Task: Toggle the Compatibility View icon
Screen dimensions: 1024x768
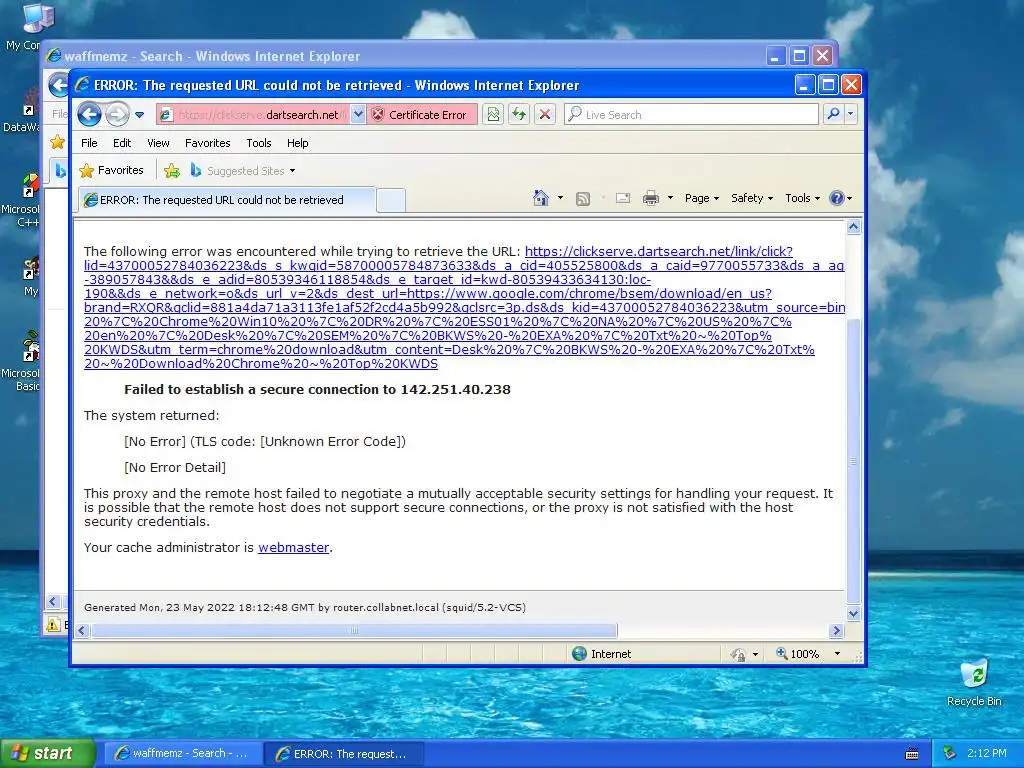Action: (x=493, y=115)
